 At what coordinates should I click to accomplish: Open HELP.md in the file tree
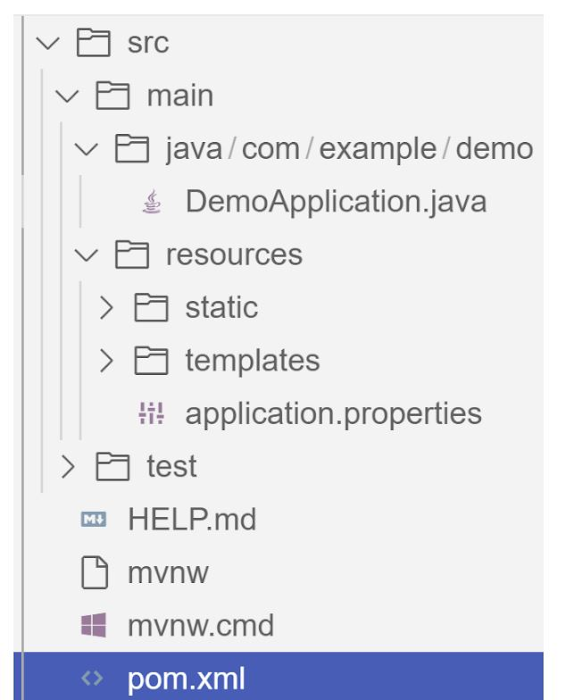click(192, 520)
